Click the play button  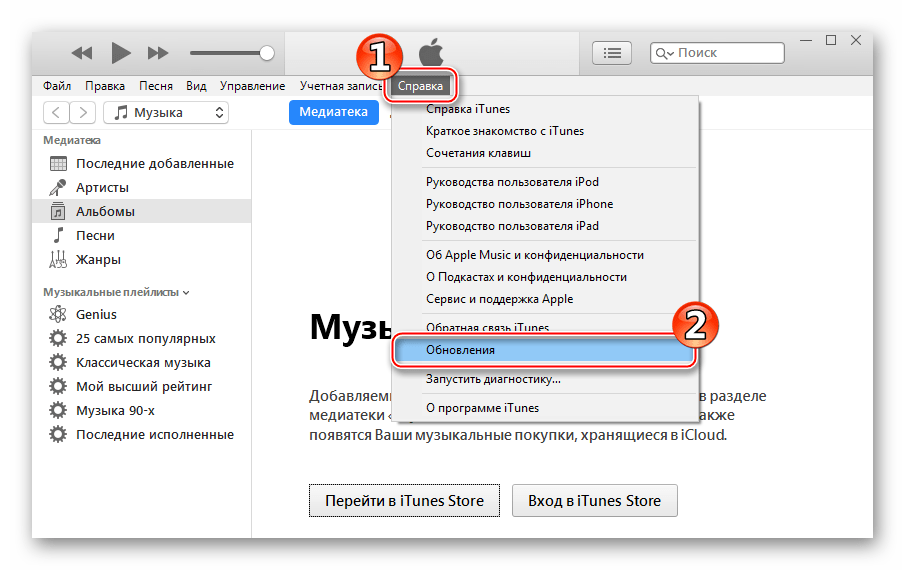tap(121, 53)
